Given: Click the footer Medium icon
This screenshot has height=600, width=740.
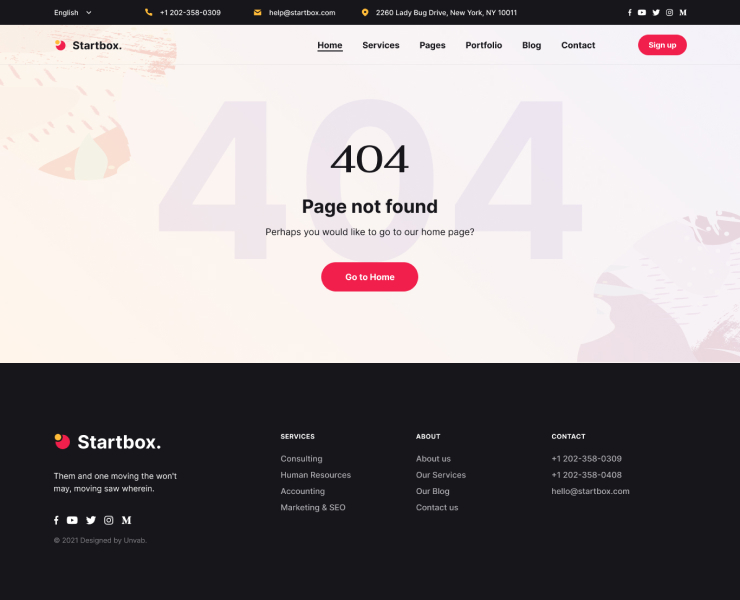Looking at the screenshot, I should point(126,520).
